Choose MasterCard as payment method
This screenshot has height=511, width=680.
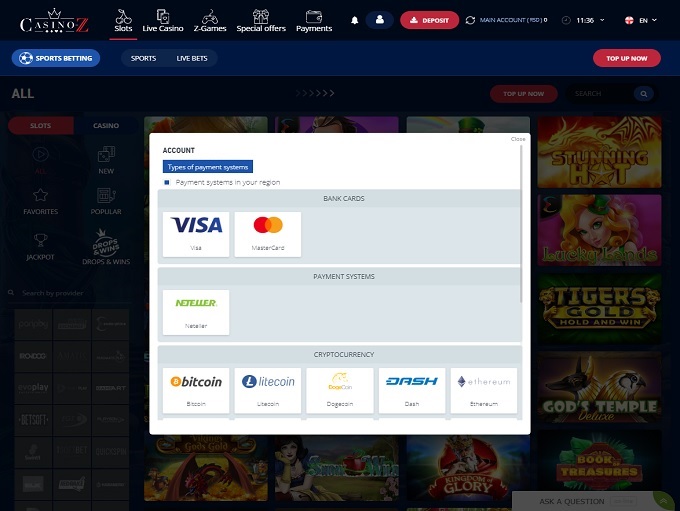click(x=268, y=233)
